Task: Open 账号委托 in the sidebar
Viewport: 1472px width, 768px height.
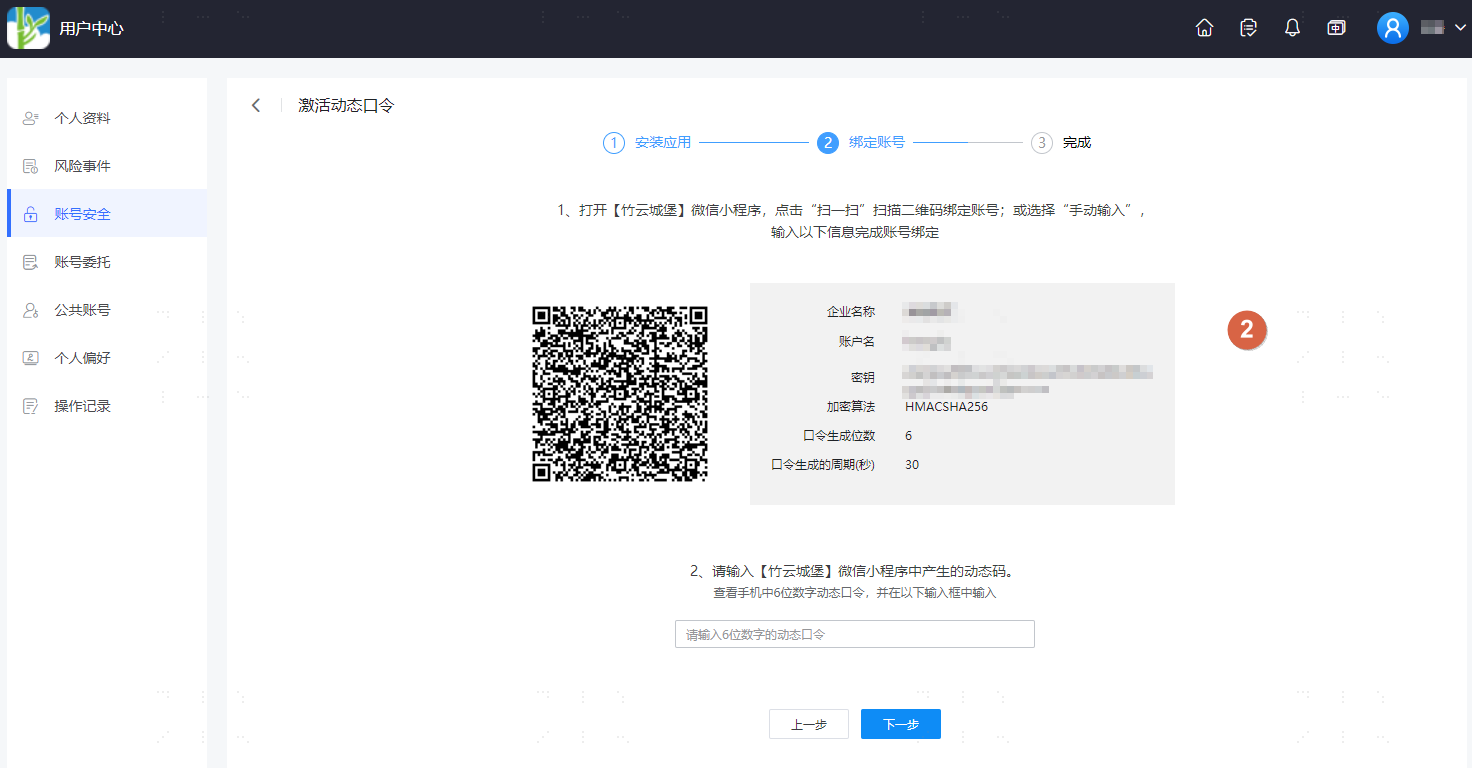Action: pos(107,262)
